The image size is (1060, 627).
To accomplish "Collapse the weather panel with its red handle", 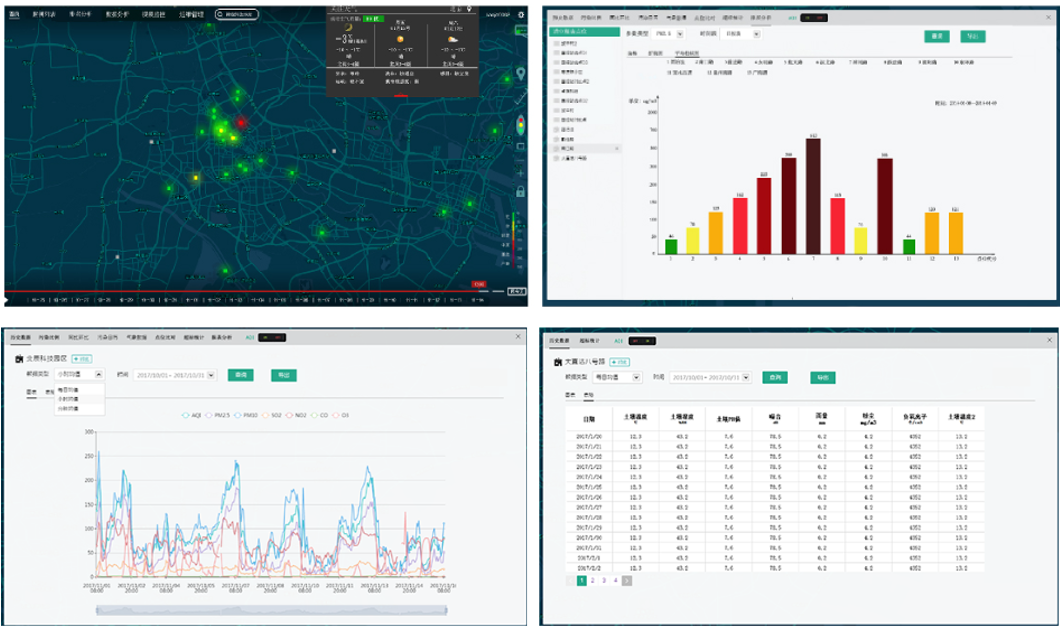I will click(401, 96).
